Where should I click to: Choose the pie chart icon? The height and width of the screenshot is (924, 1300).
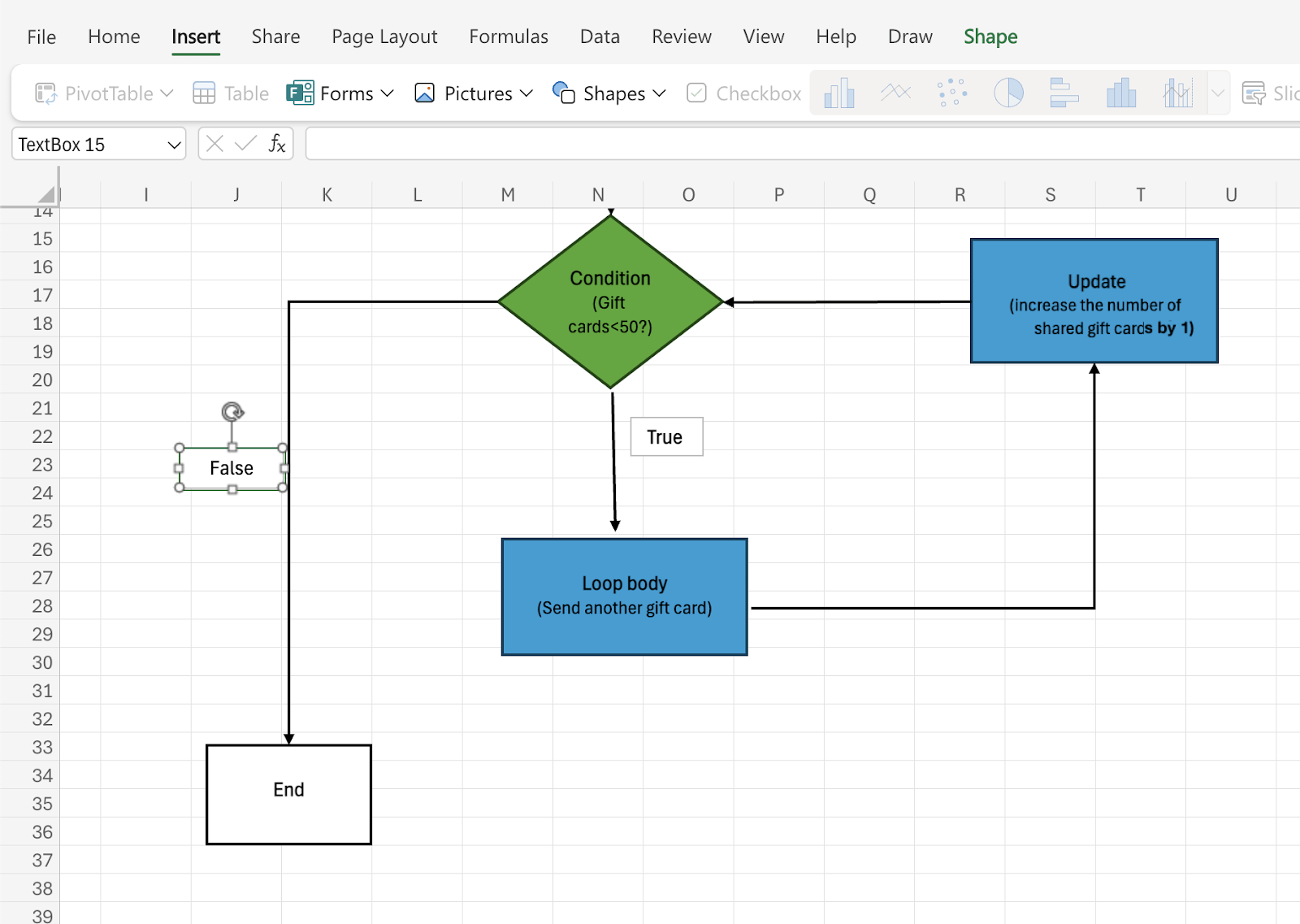tap(1008, 93)
